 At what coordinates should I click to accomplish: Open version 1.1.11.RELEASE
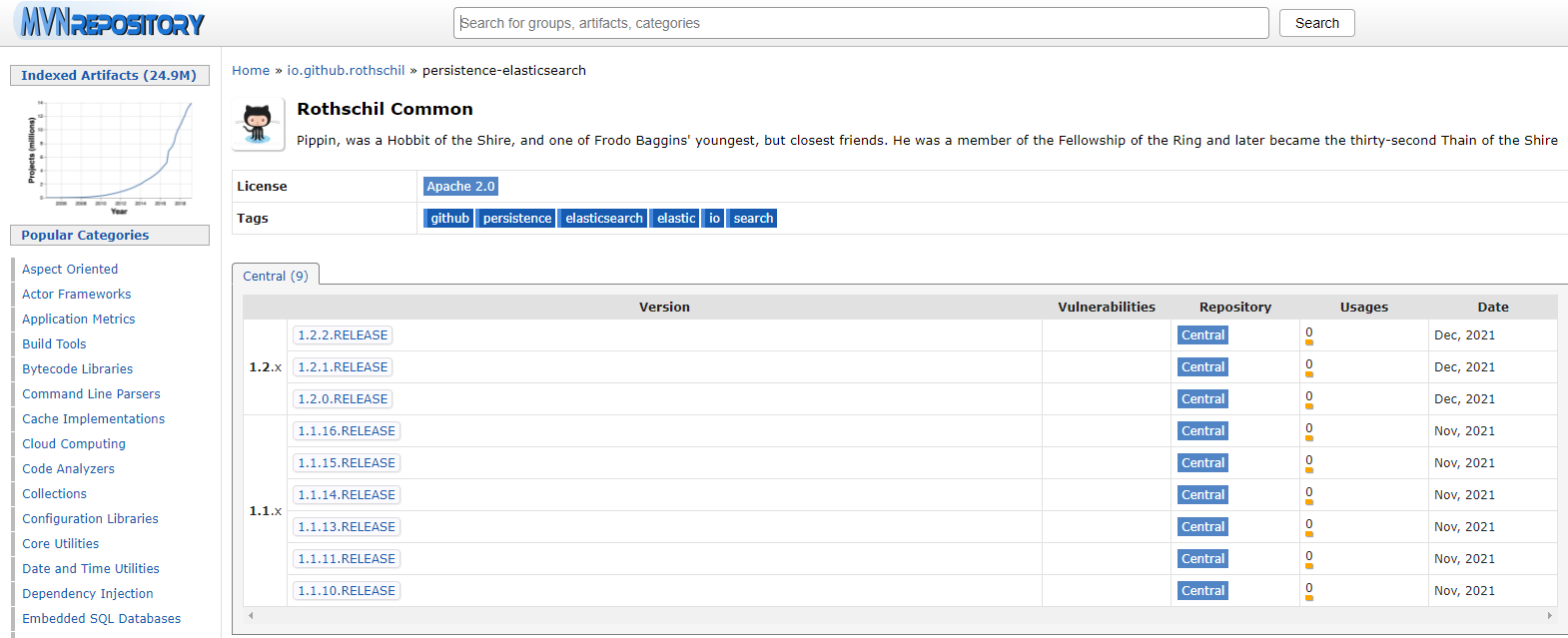pyautogui.click(x=347, y=559)
